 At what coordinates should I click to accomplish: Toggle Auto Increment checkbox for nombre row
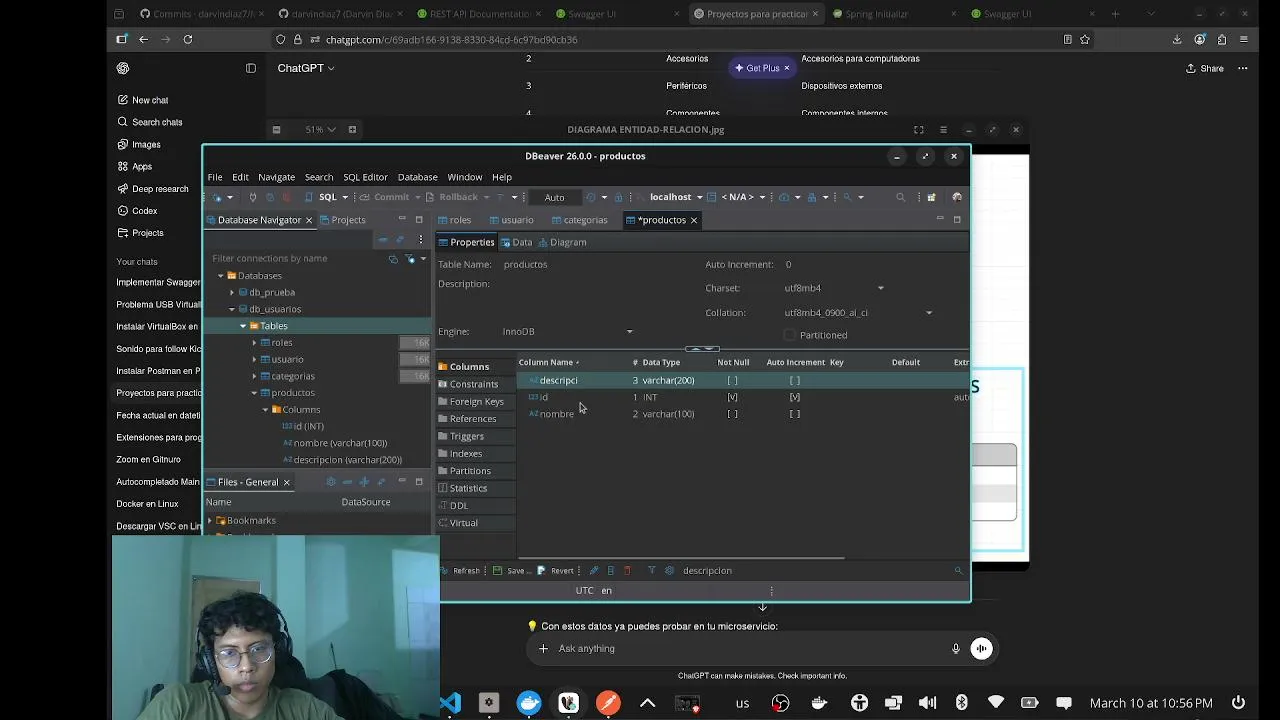click(795, 414)
